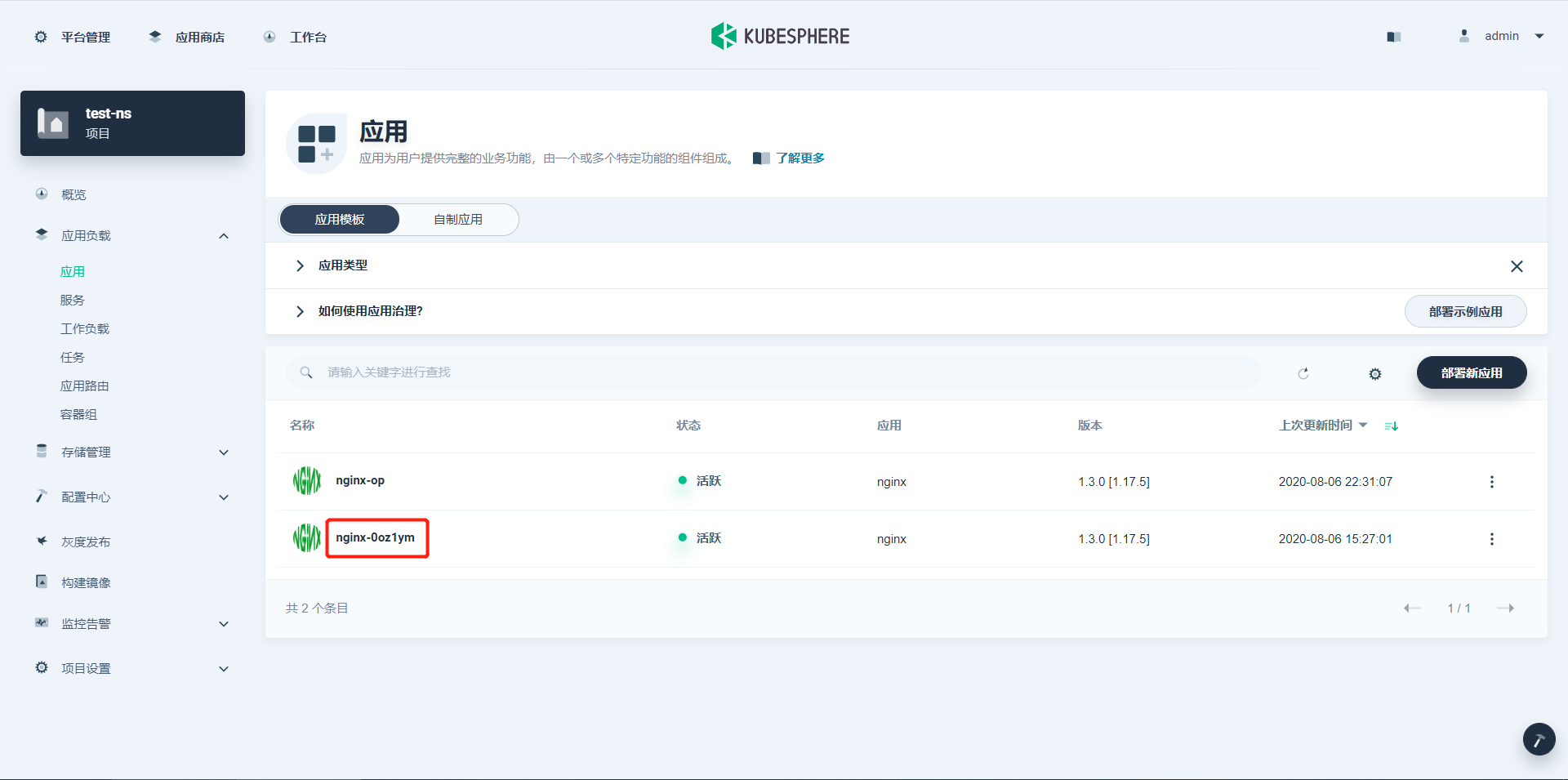This screenshot has width=1568, height=780.
Task: Open the list settings gear icon
Action: click(1374, 373)
